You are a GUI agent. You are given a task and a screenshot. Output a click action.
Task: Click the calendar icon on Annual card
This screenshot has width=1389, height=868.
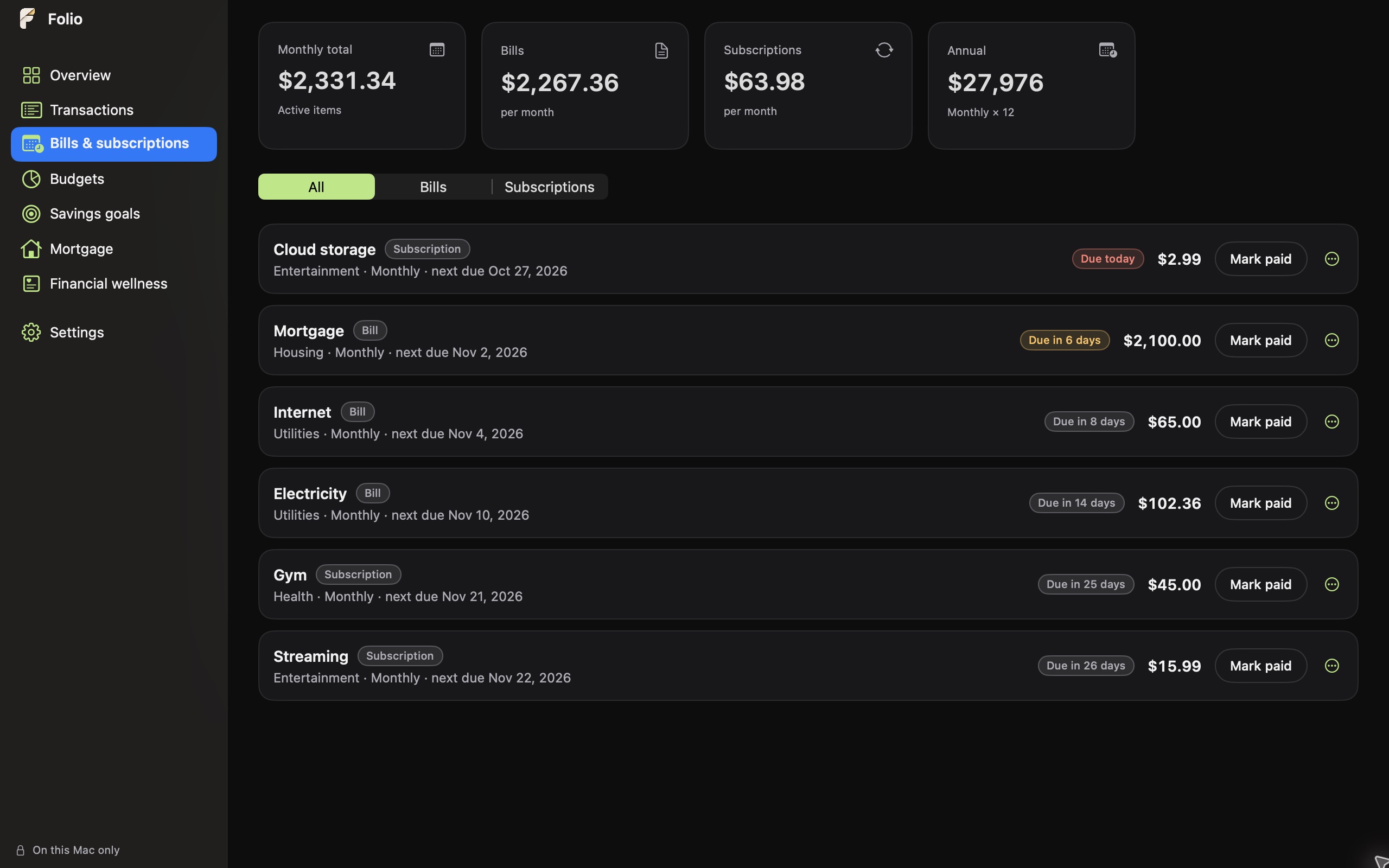[x=1107, y=50]
